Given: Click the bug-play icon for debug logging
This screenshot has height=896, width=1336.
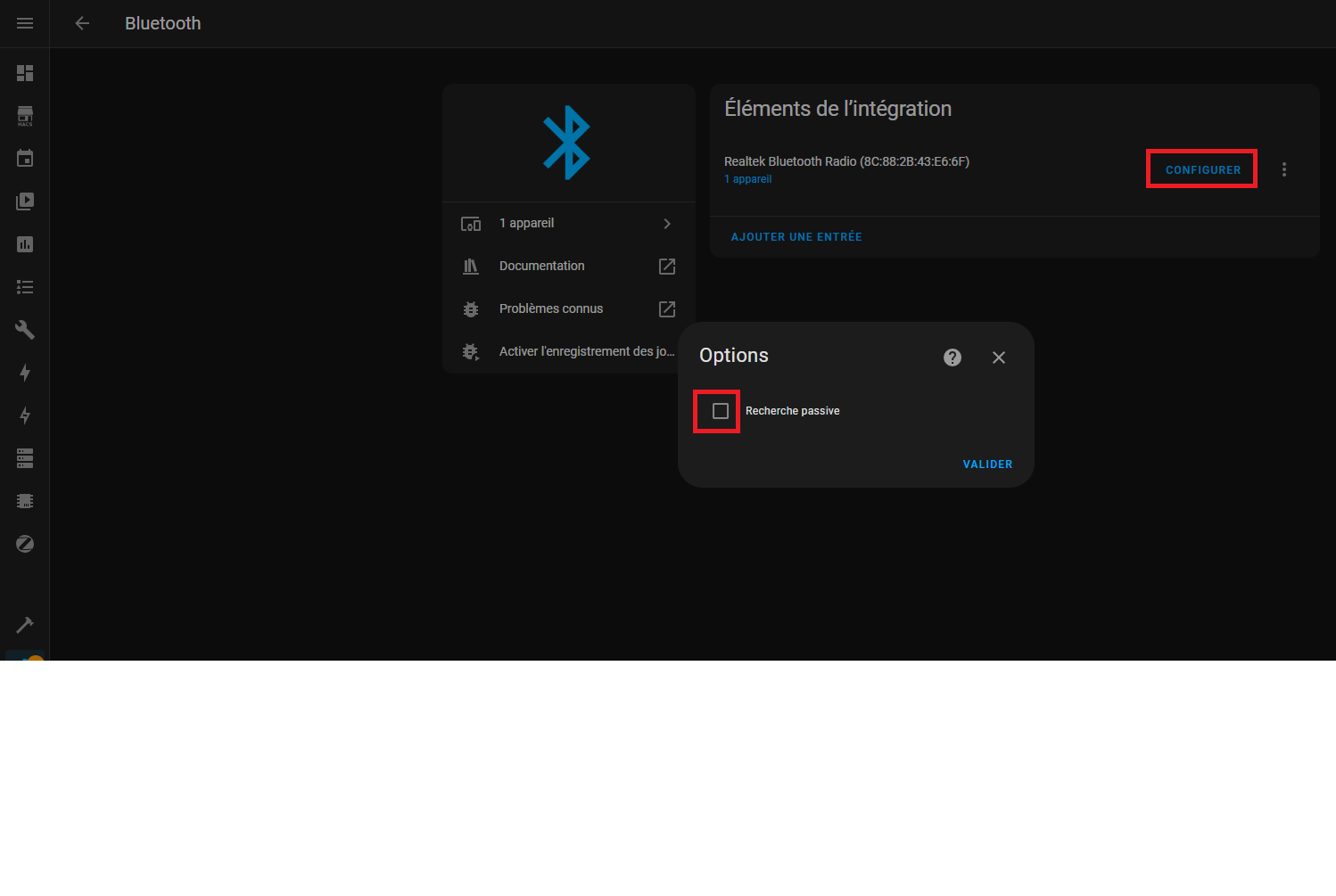Looking at the screenshot, I should pyautogui.click(x=471, y=352).
